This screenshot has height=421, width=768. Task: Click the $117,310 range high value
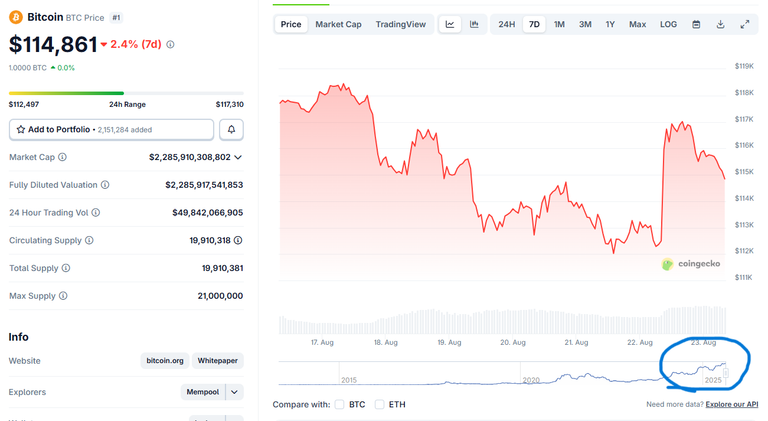(x=230, y=104)
